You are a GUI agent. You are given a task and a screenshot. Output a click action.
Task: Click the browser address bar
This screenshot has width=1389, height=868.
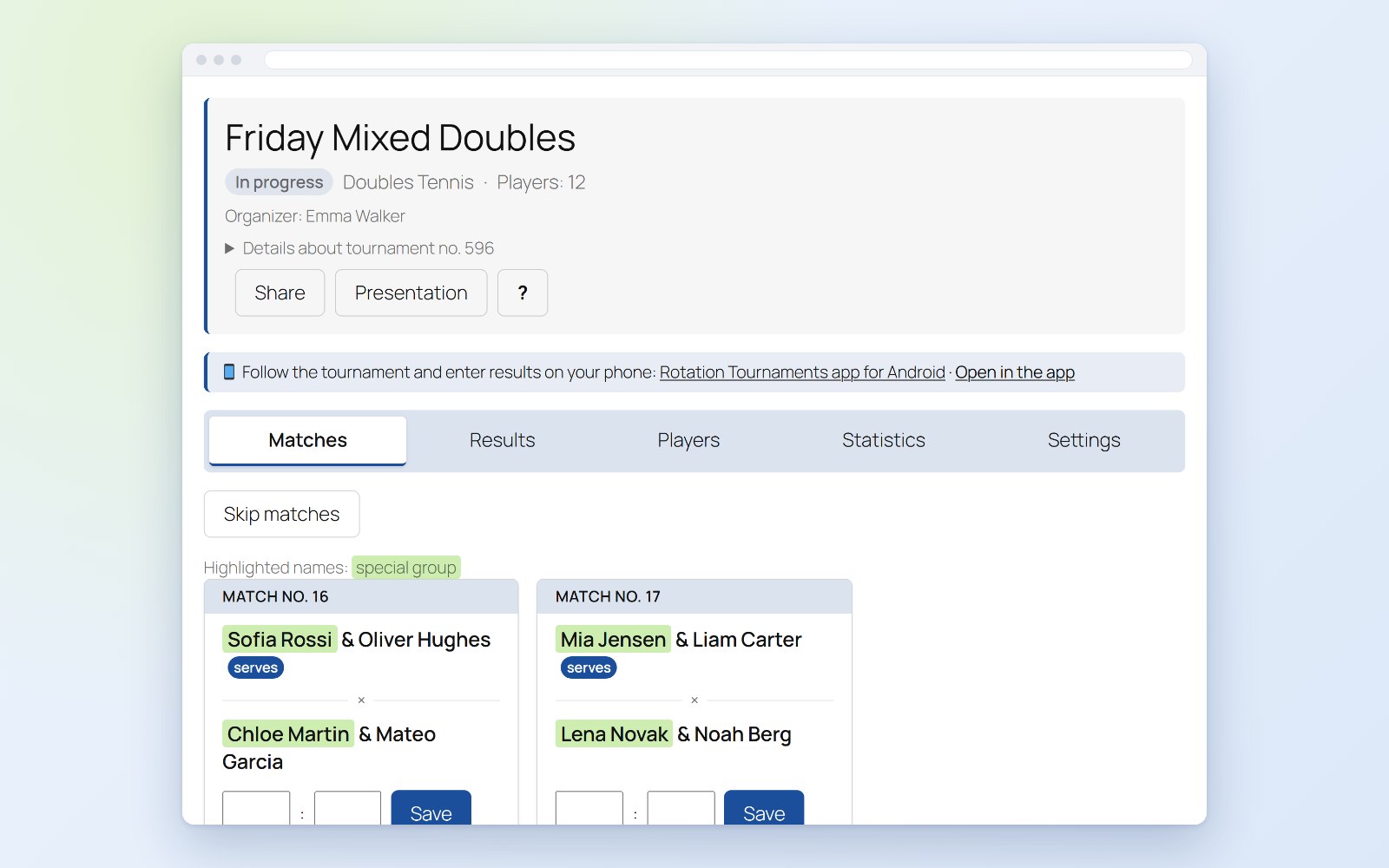(728, 60)
